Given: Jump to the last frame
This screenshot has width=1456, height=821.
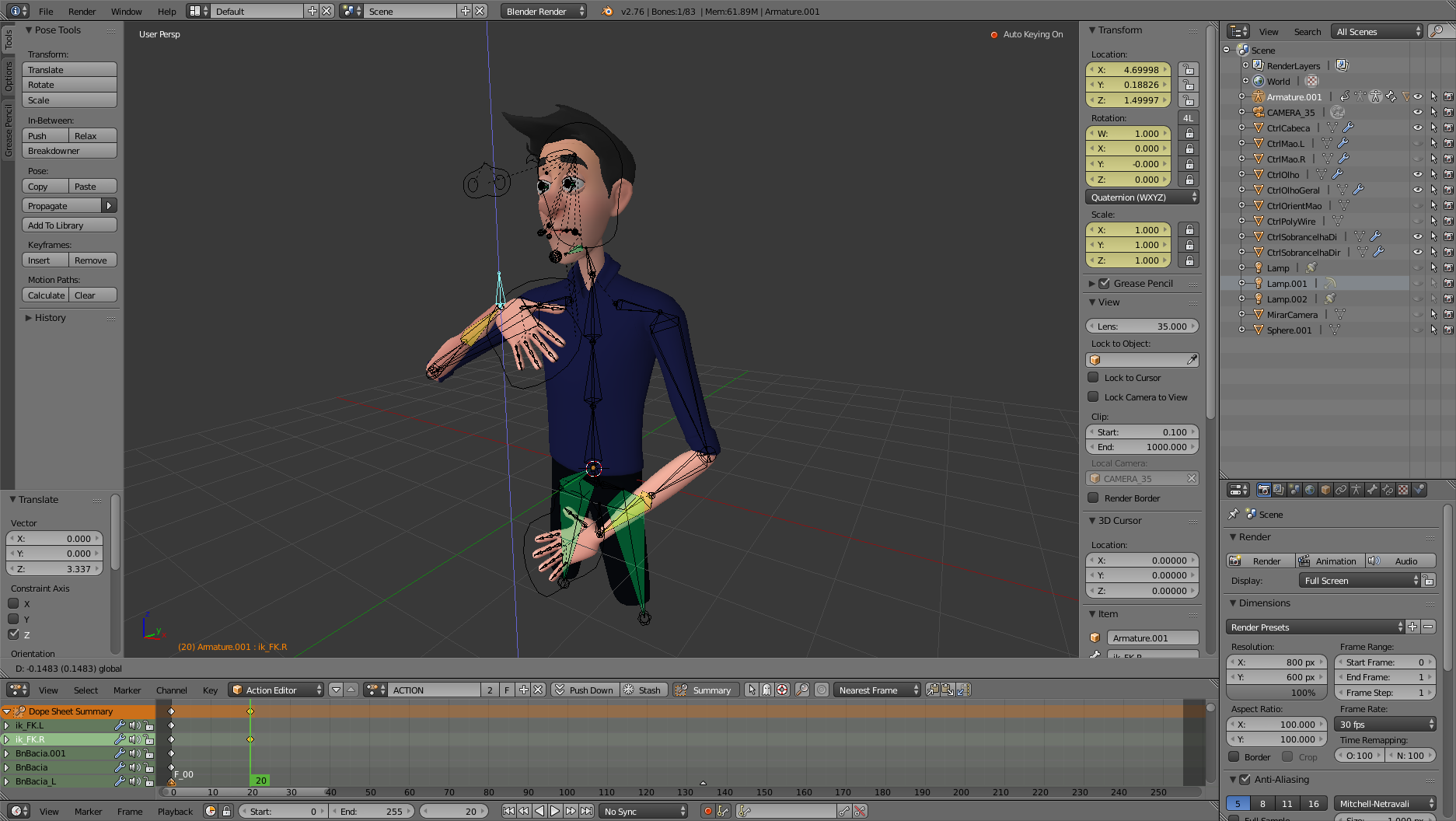Looking at the screenshot, I should click(587, 811).
